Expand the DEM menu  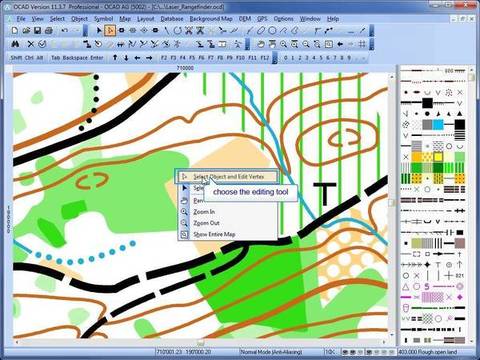click(245, 19)
